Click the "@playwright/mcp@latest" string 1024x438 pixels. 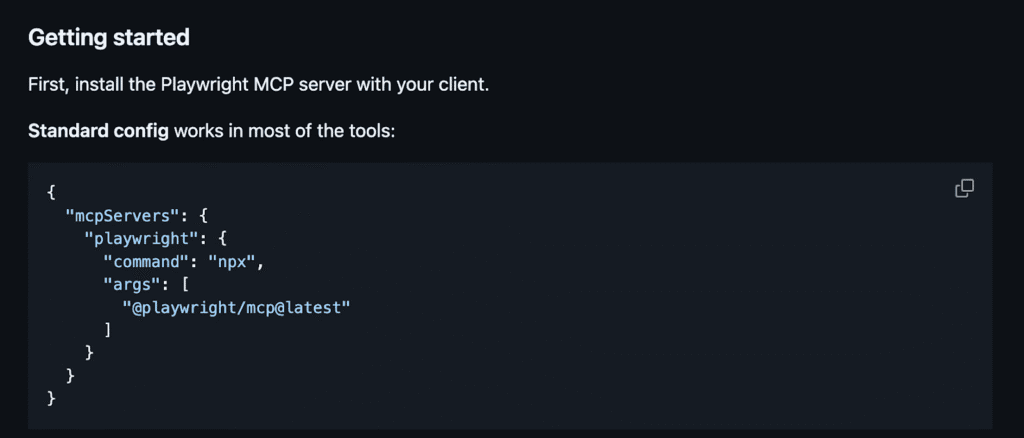pyautogui.click(x=236, y=307)
